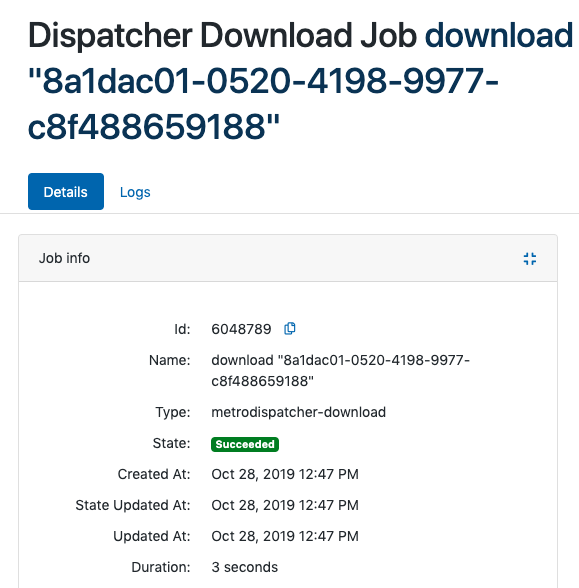This screenshot has height=588, width=579.
Task: Click the Duration value 3 seconds
Action: coord(244,567)
